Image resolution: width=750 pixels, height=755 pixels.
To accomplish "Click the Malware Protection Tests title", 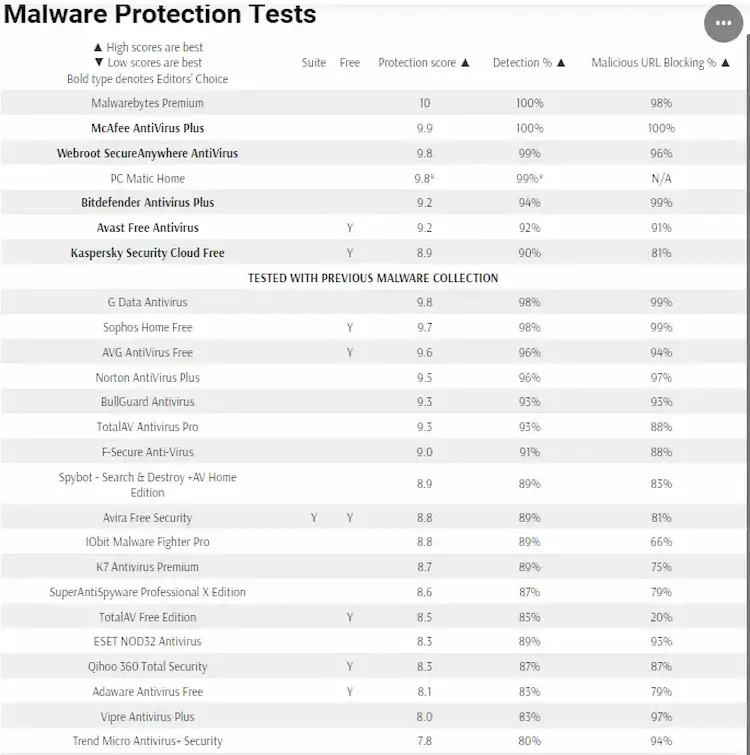I will (x=159, y=13).
